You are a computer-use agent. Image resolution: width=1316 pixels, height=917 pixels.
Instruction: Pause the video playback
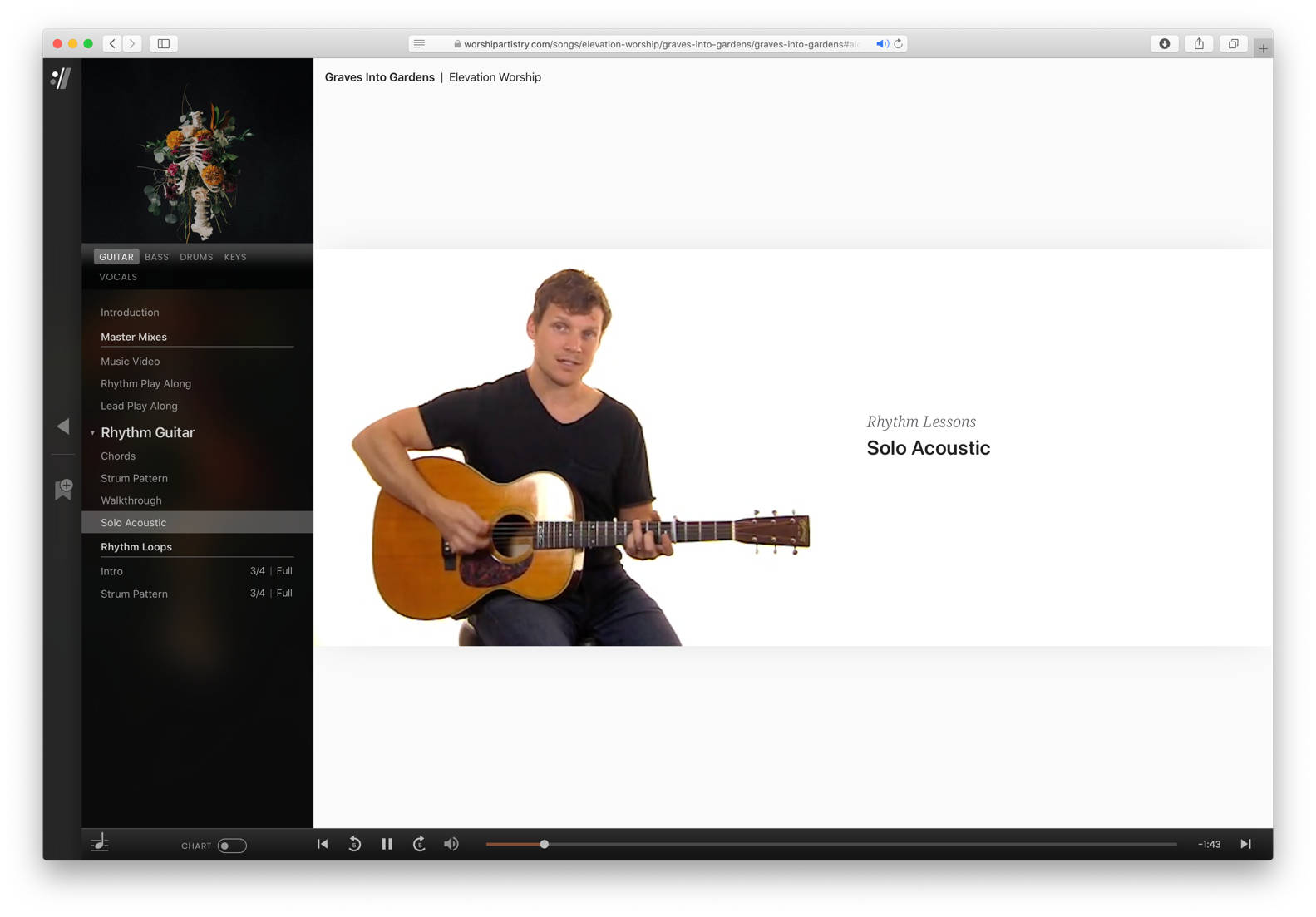click(387, 844)
